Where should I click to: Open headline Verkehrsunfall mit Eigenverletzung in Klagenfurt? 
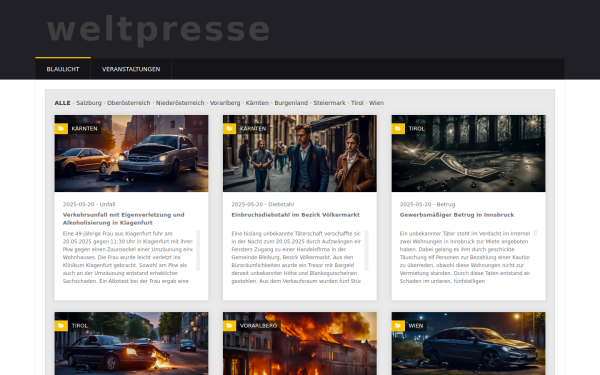coord(124,218)
